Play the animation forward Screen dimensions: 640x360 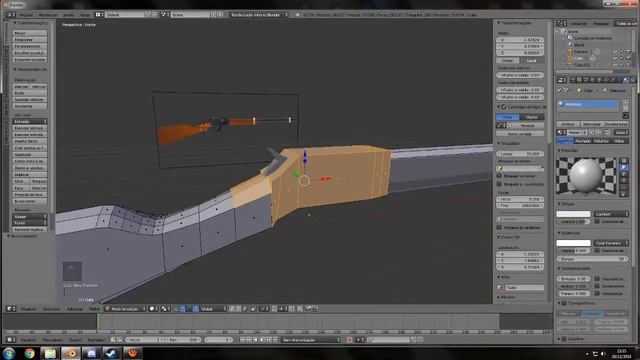[x=262, y=340]
